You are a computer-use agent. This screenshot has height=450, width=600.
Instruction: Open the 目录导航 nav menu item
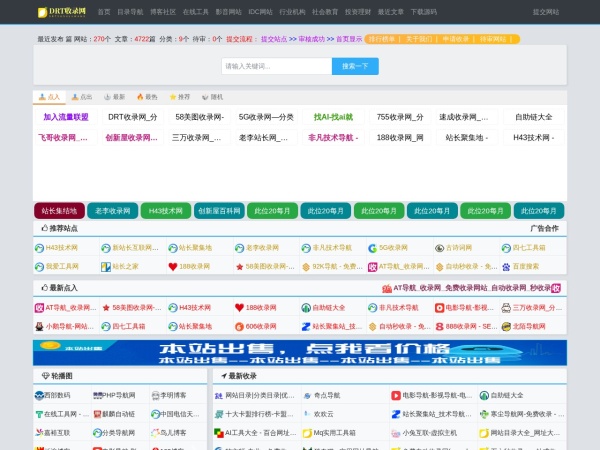pyautogui.click(x=130, y=12)
